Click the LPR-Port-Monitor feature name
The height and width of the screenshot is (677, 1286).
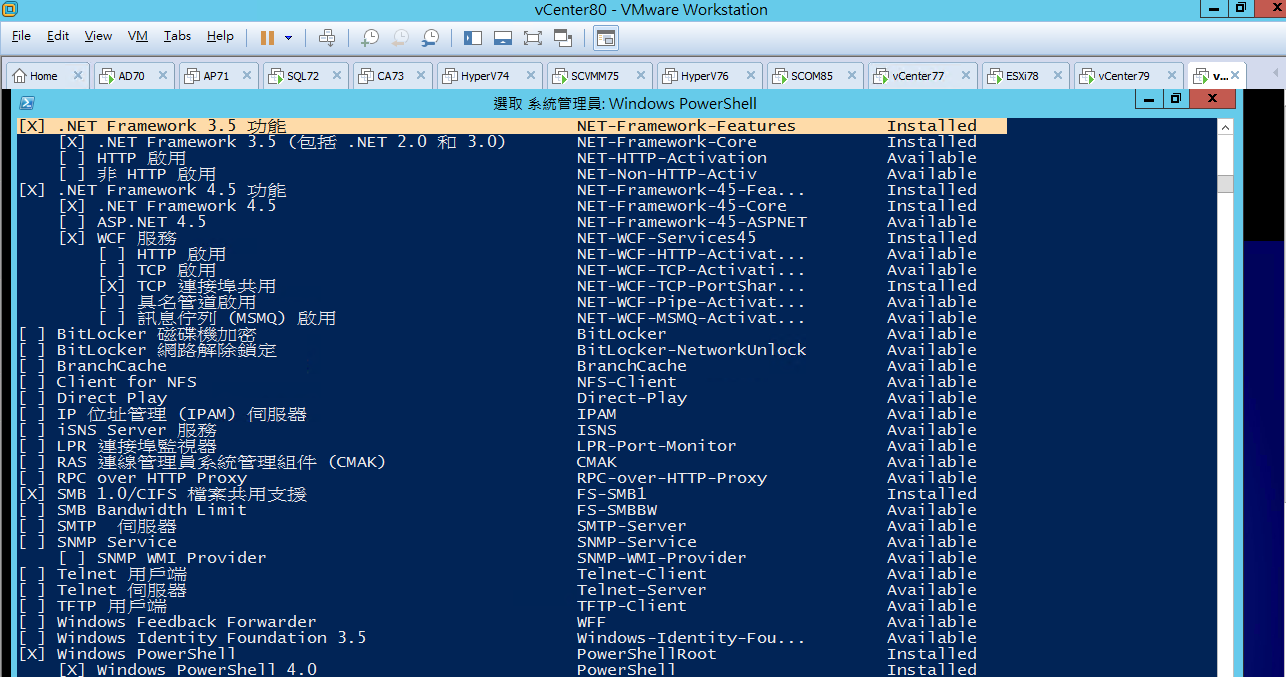pos(657,446)
